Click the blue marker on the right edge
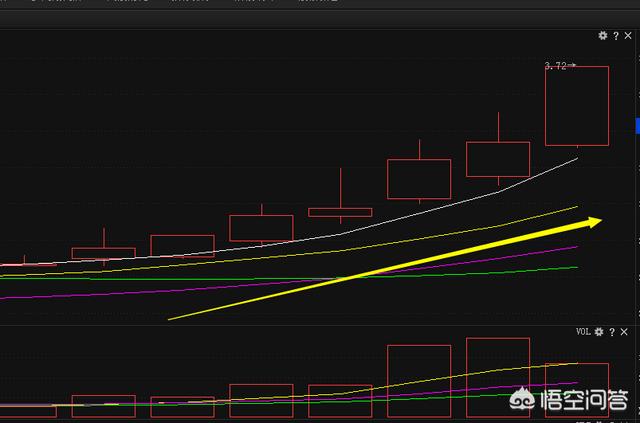The width and height of the screenshot is (640, 423). [x=637, y=125]
